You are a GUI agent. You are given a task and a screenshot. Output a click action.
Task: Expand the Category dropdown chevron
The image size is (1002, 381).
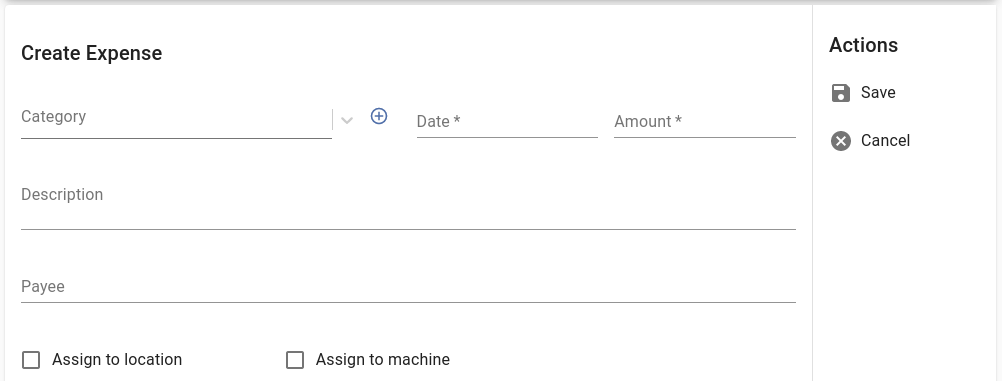tap(347, 120)
